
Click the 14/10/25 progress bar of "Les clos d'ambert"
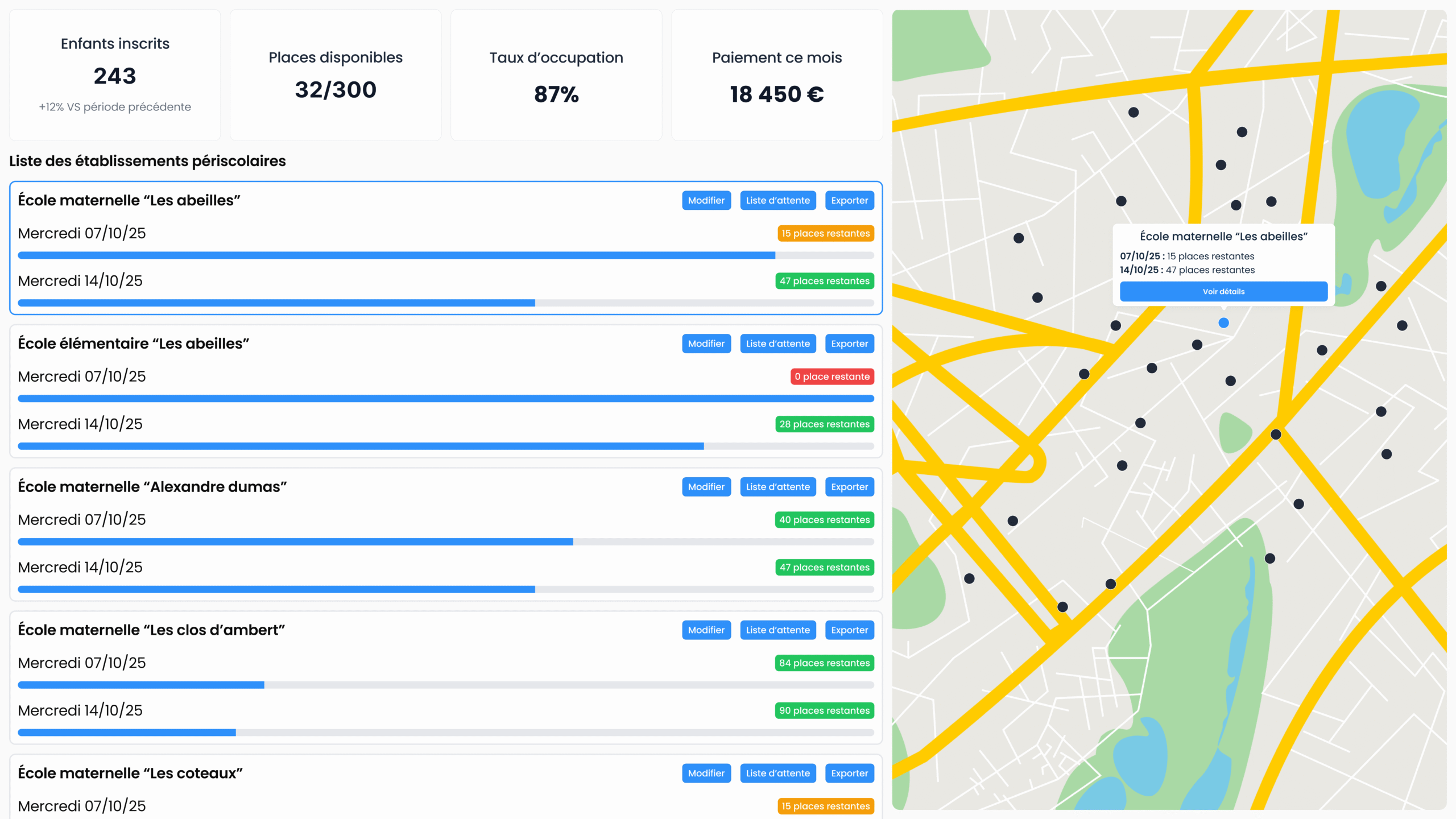[445, 733]
